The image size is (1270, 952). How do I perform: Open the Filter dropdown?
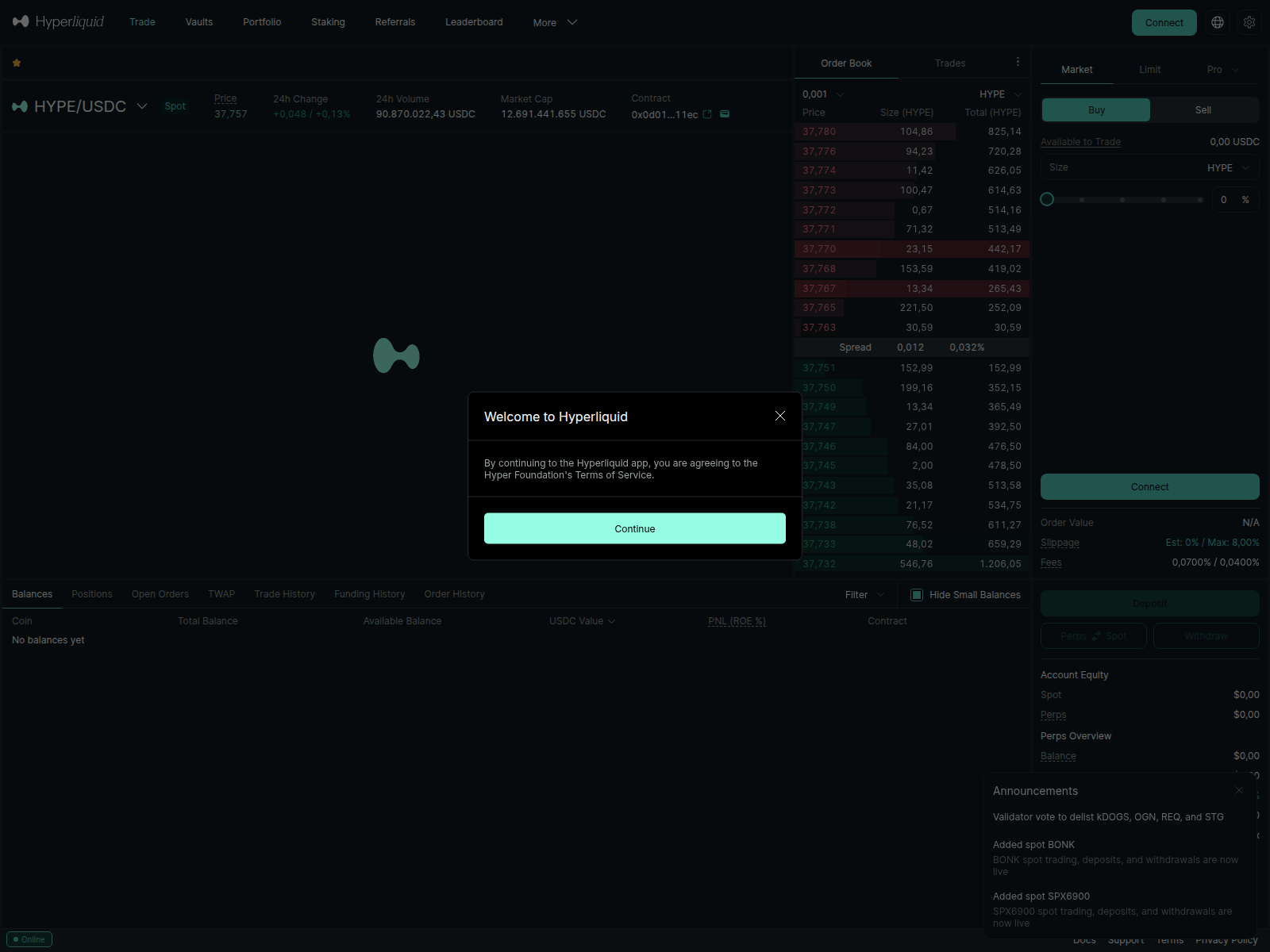(864, 594)
